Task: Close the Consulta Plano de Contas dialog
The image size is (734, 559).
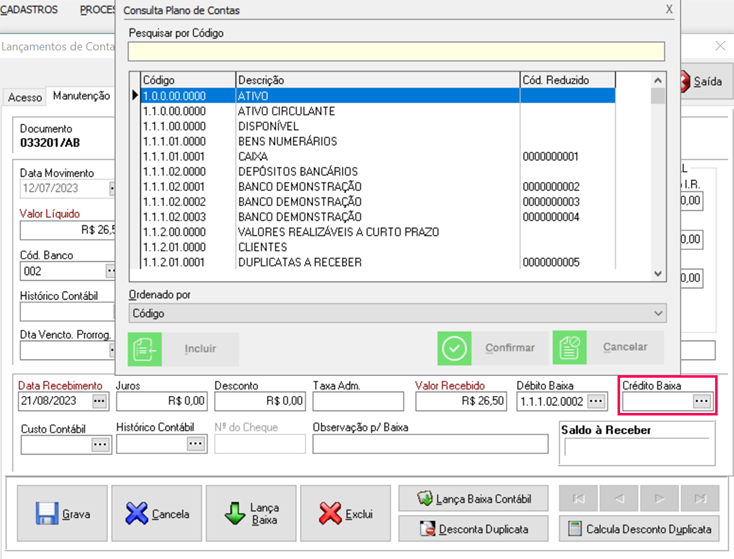Action: click(x=669, y=10)
